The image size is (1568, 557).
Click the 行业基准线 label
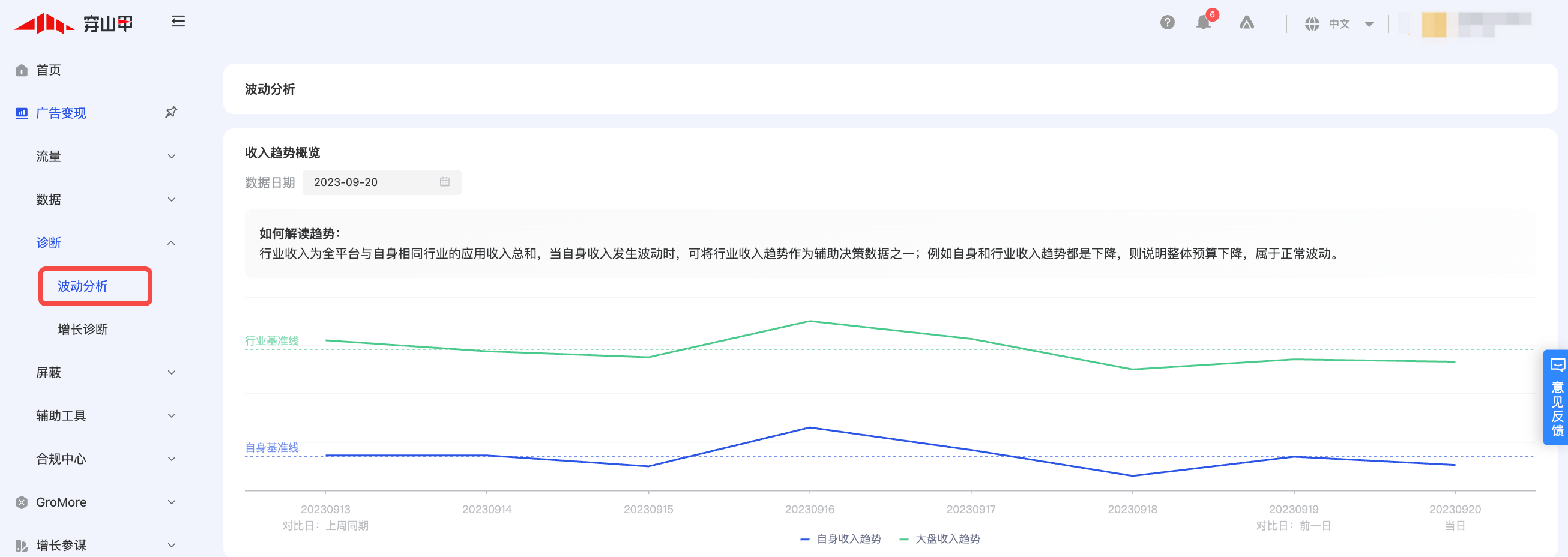tap(271, 341)
